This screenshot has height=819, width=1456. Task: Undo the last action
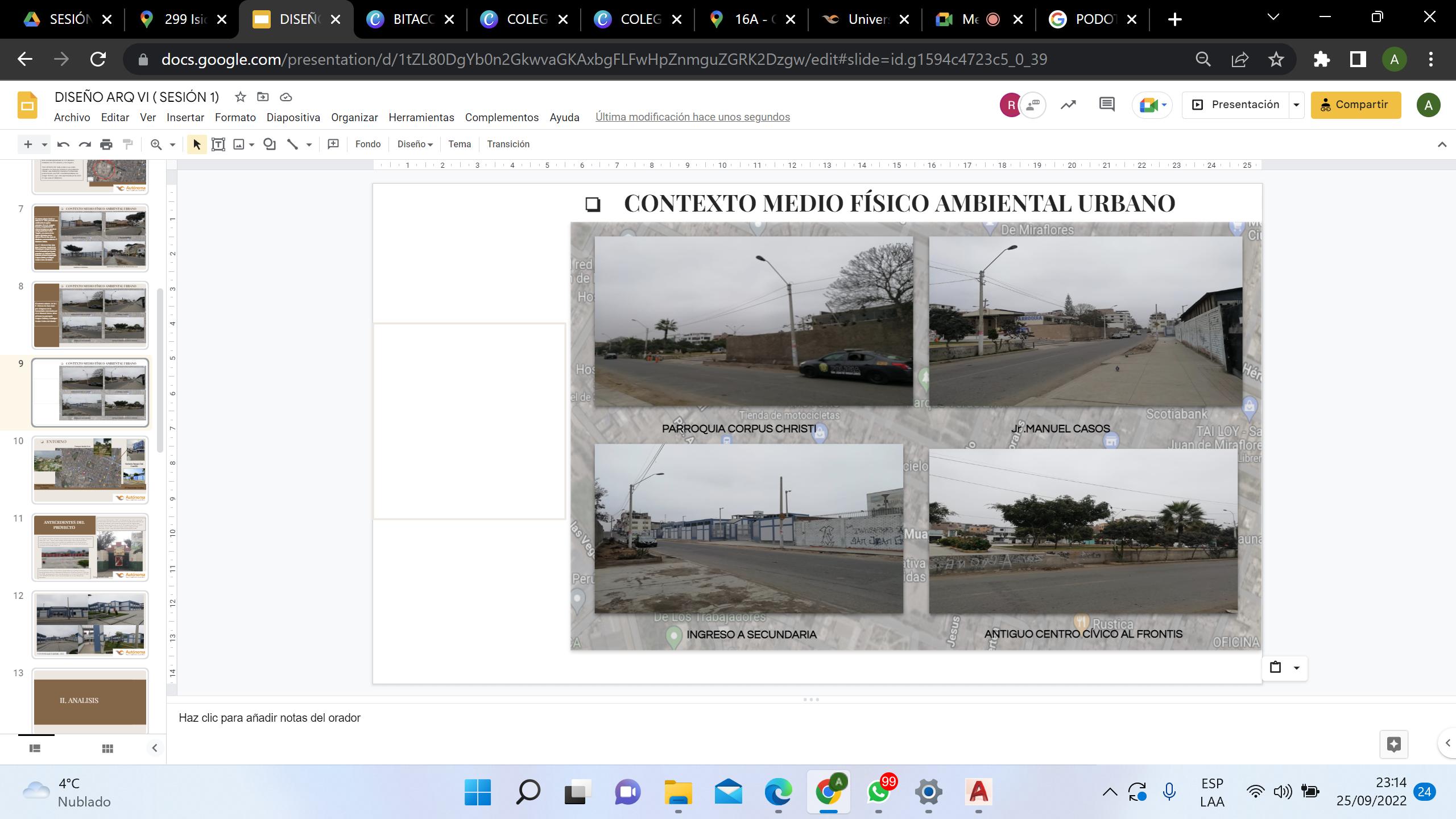[x=63, y=144]
